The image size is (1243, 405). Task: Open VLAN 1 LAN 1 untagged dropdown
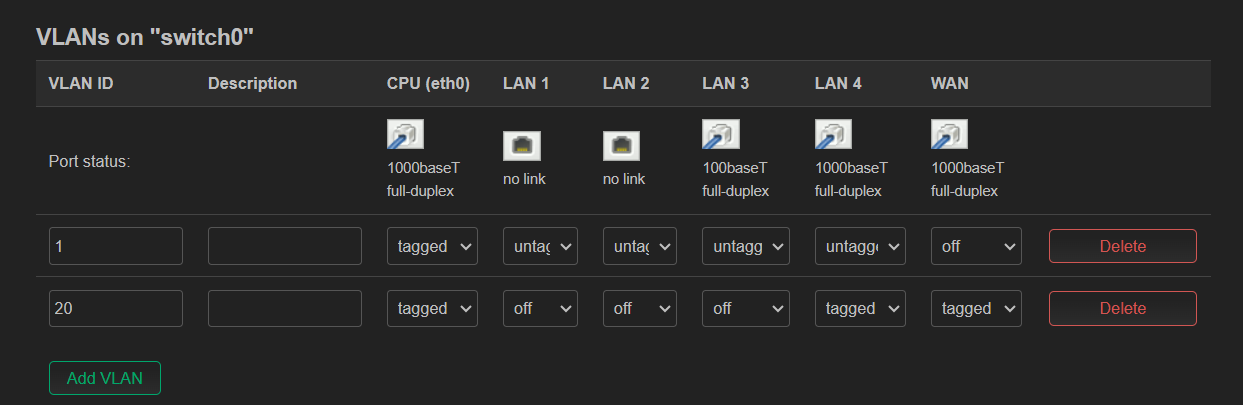coord(540,246)
